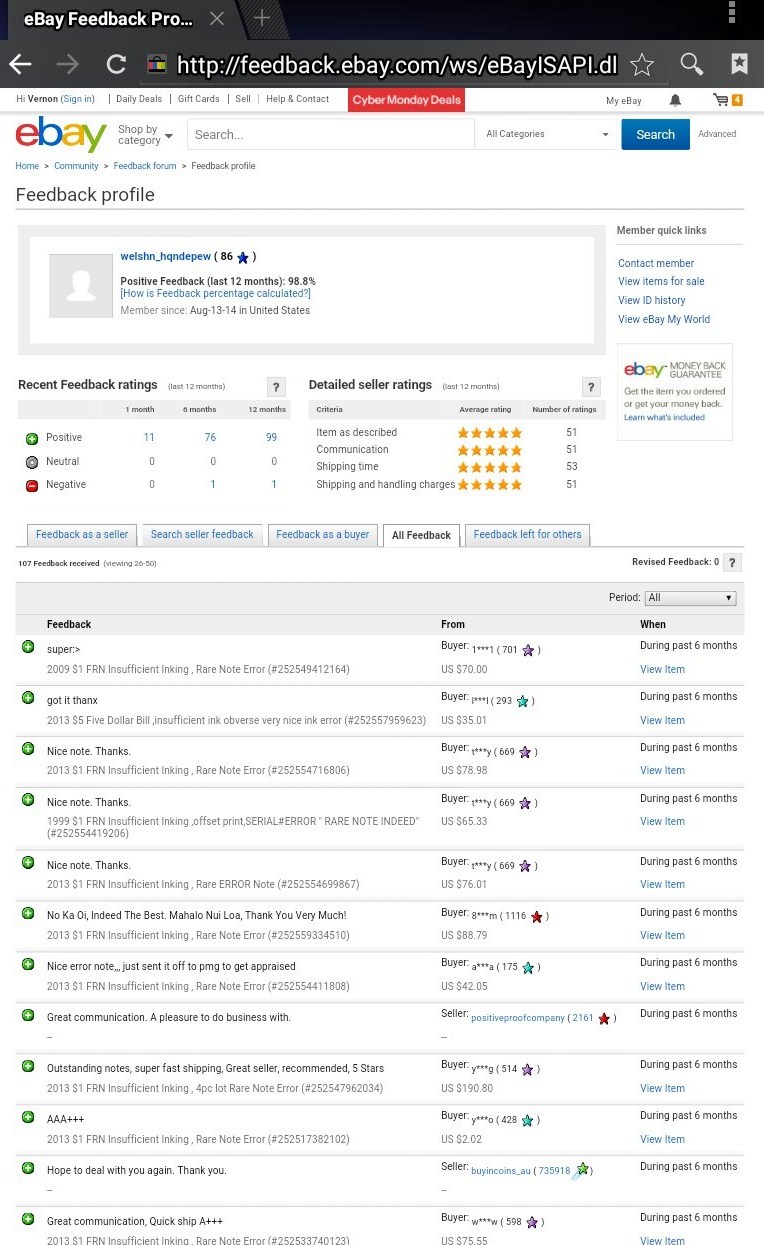Open How is Feedback percentage calculated link
764x1245 pixels.
click(215, 294)
